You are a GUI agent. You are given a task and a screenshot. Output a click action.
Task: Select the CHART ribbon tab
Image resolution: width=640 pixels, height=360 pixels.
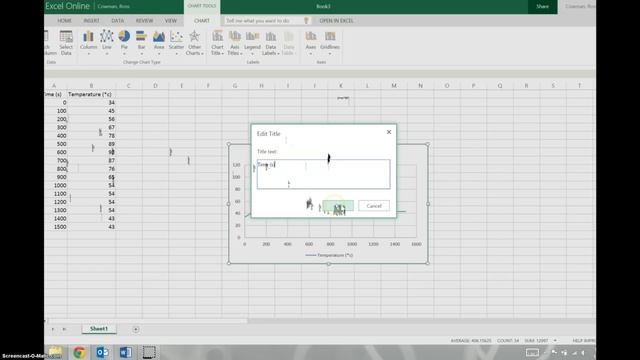tap(202, 20)
